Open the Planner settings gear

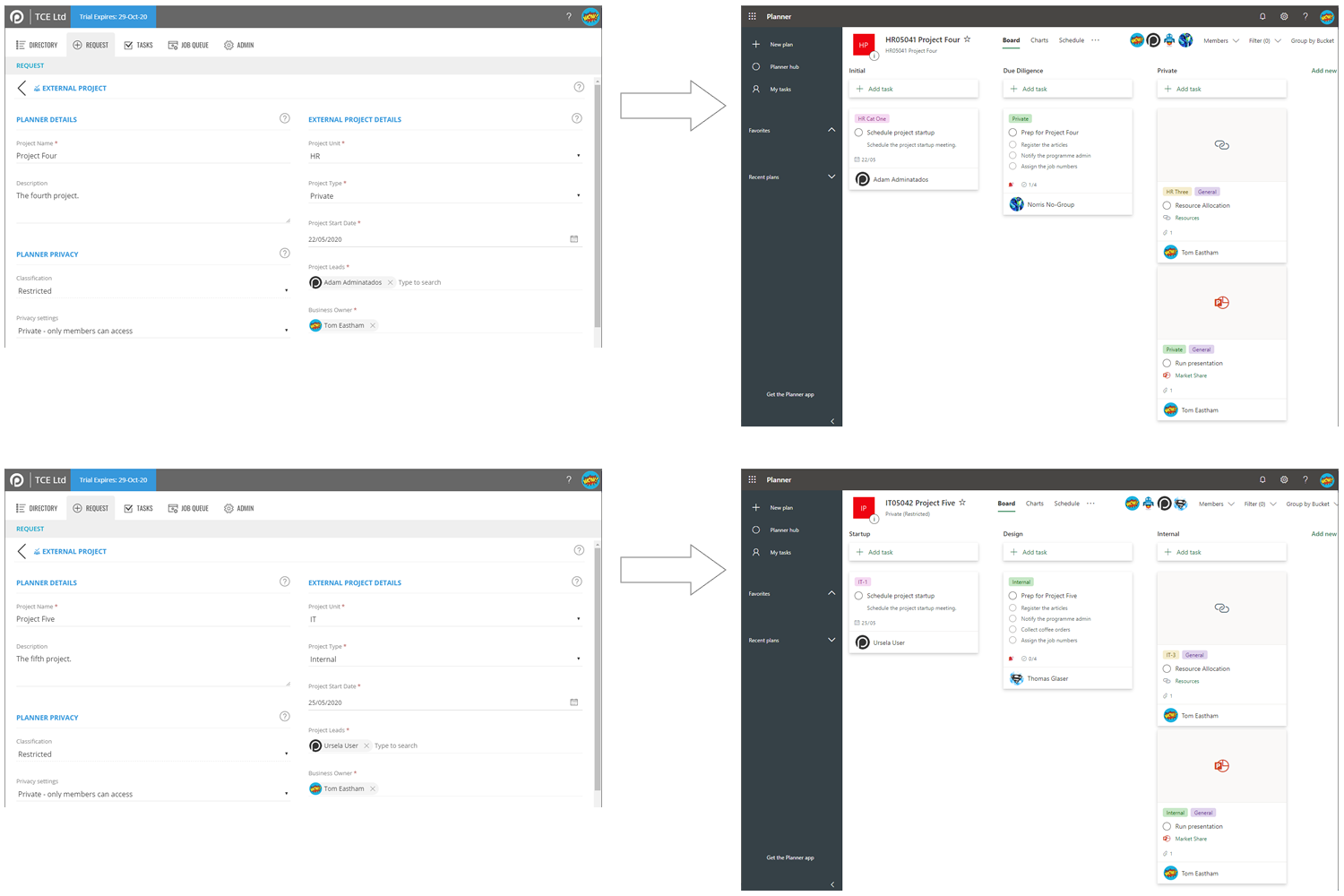[x=1284, y=16]
